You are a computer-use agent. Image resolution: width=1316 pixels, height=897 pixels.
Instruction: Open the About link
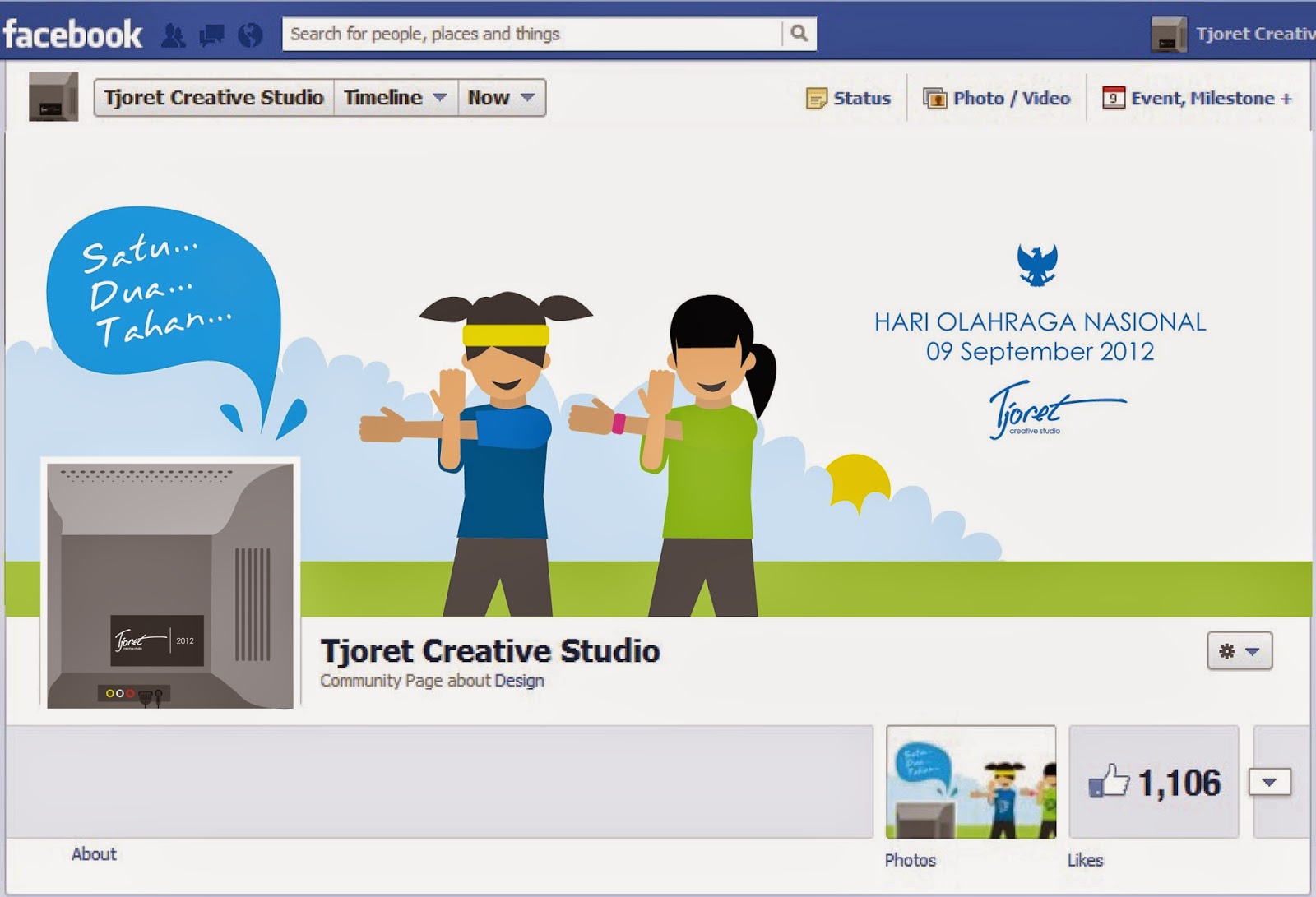94,854
